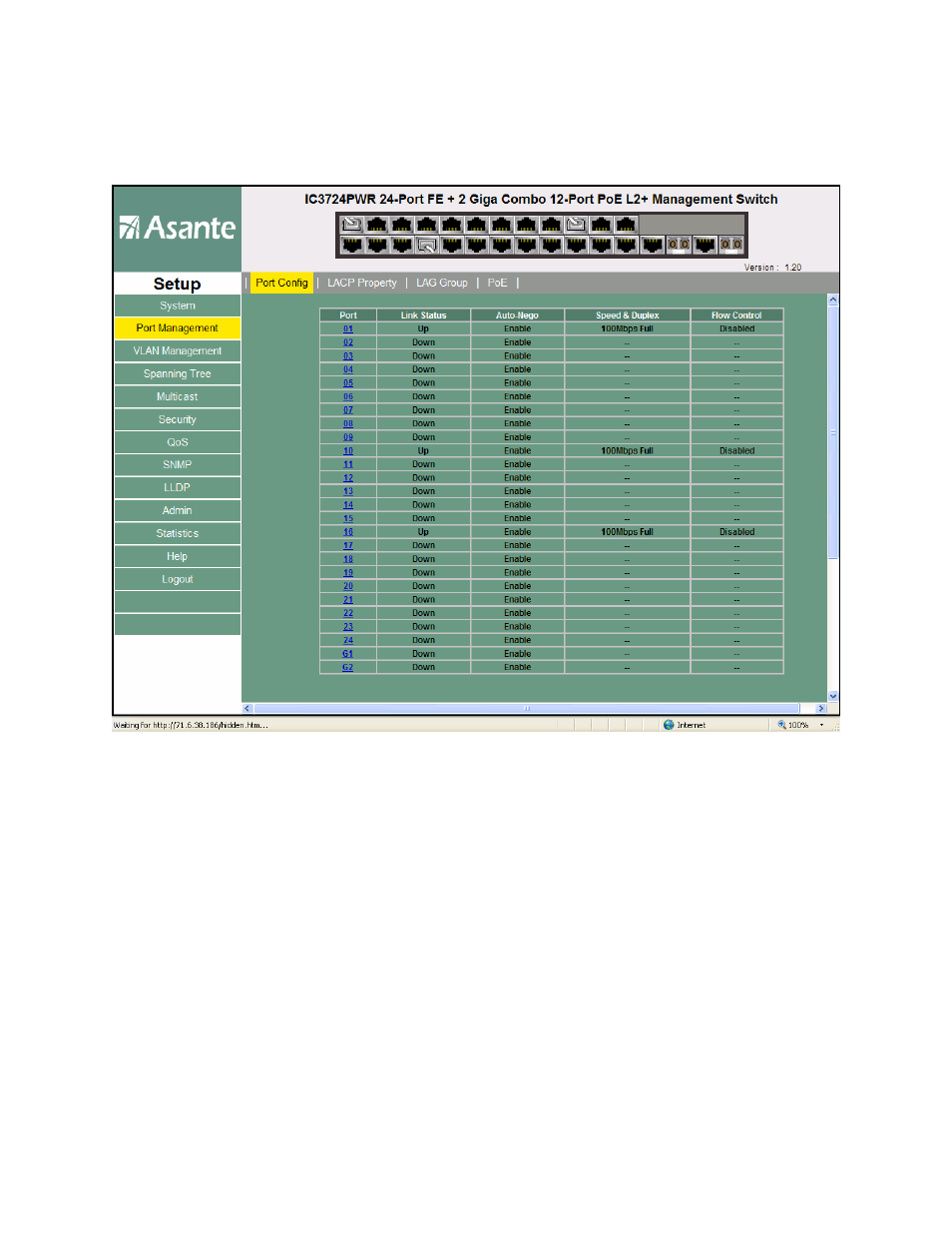The image size is (952, 1233).
Task: Click connected port icon in bottom row
Action: click(x=426, y=245)
